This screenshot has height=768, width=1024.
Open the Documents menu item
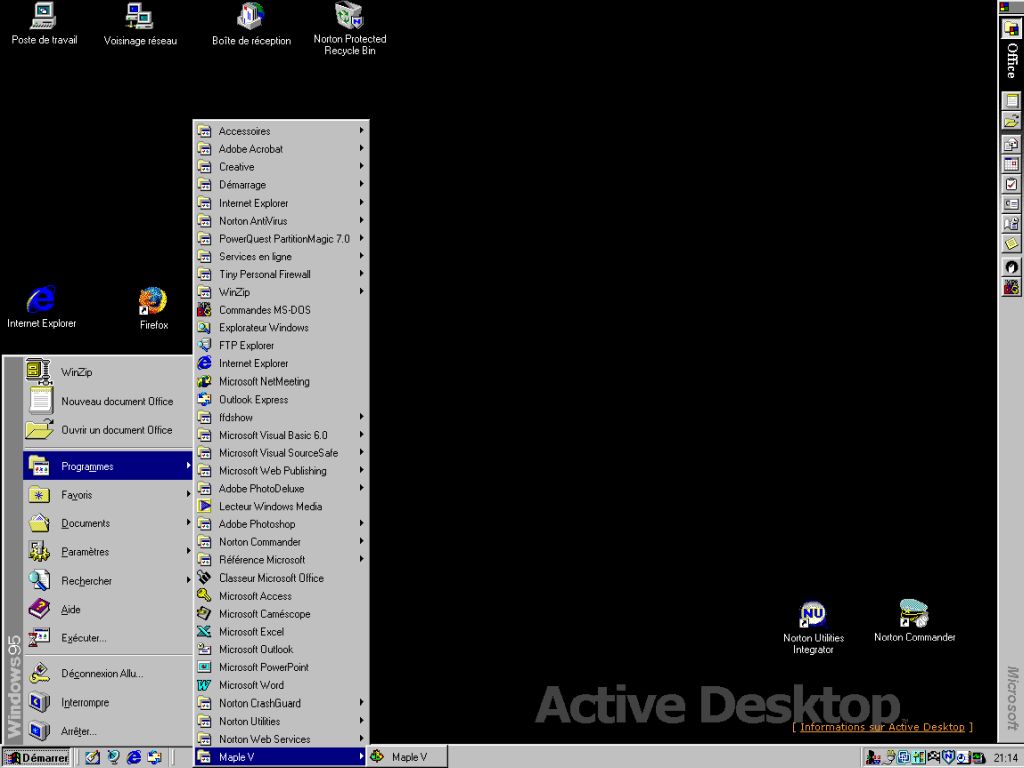pyautogui.click(x=108, y=523)
